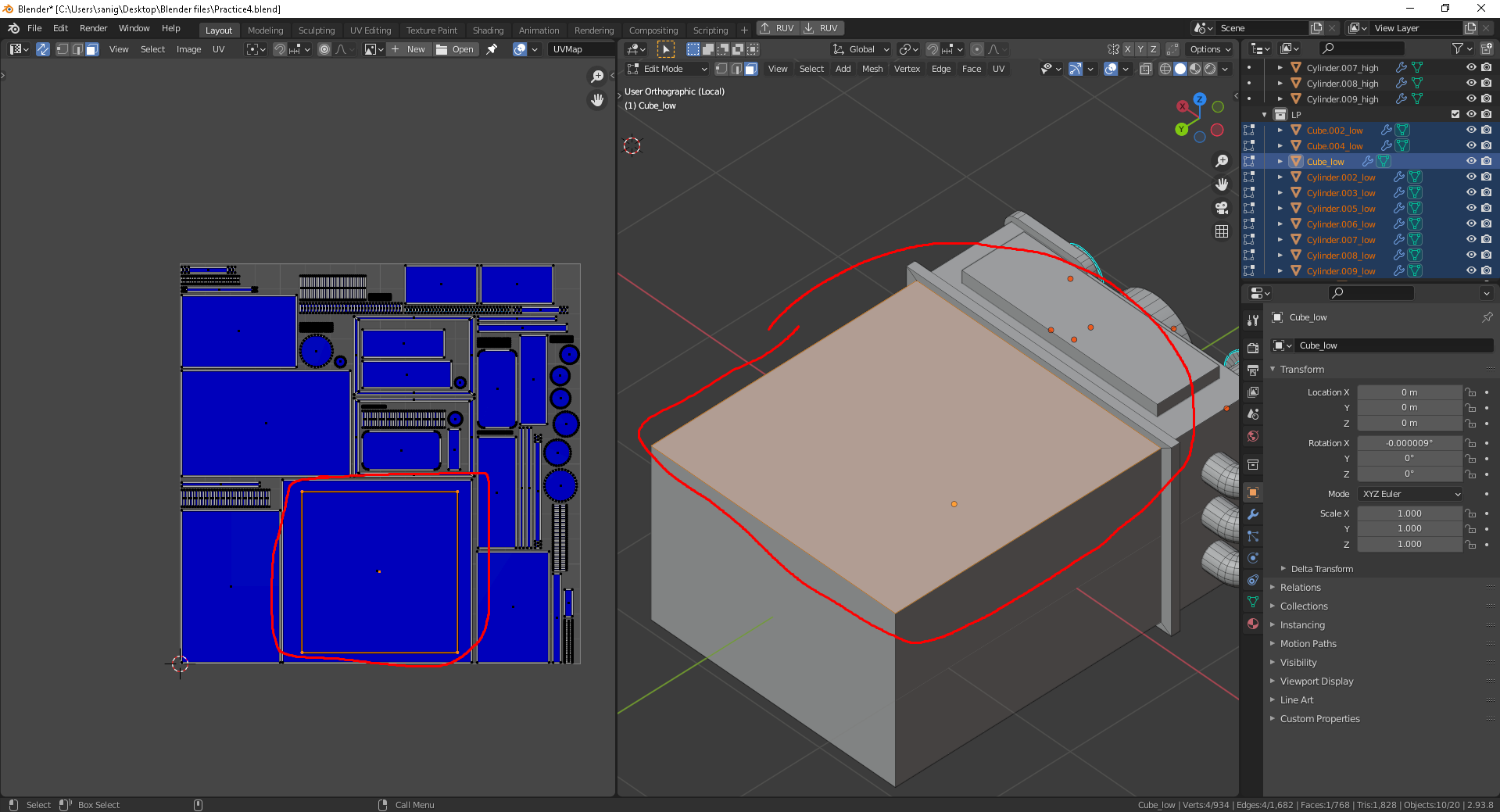Viewport: 1500px width, 812px height.
Task: Open the UVMap field
Action: (x=581, y=49)
